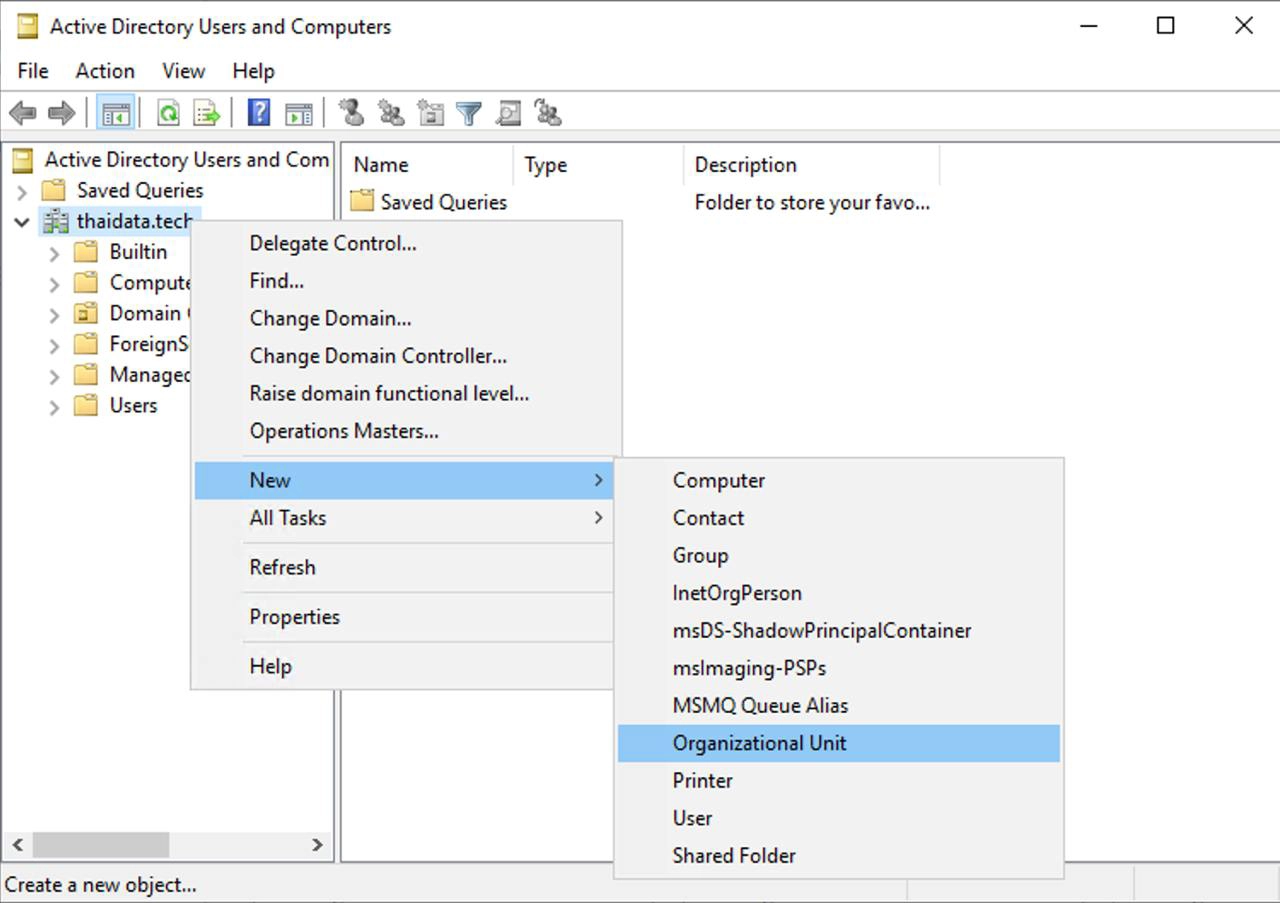The height and width of the screenshot is (903, 1280).
Task: Open the Action menu
Action: pos(105,71)
